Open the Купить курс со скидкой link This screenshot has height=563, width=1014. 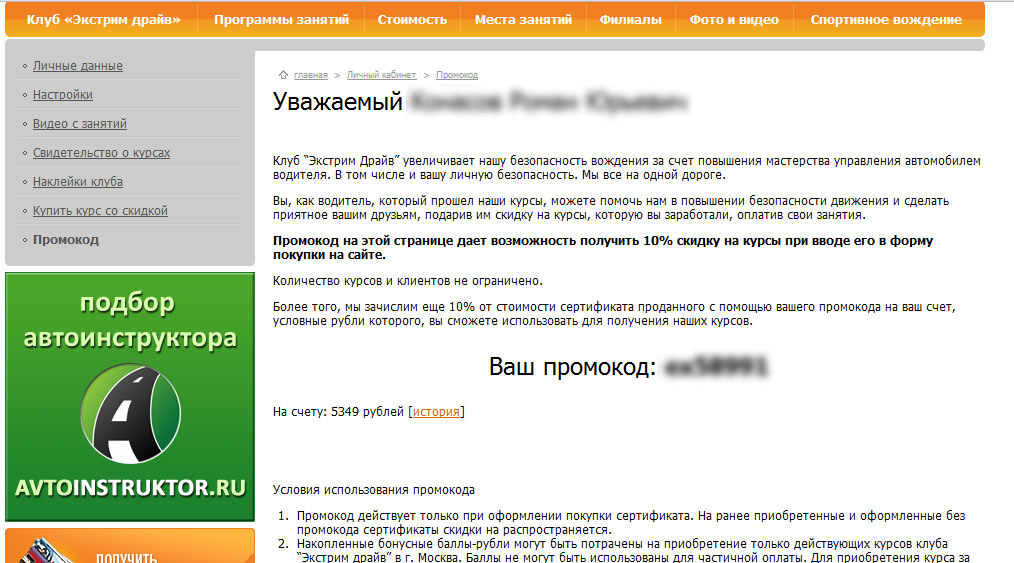tap(100, 211)
